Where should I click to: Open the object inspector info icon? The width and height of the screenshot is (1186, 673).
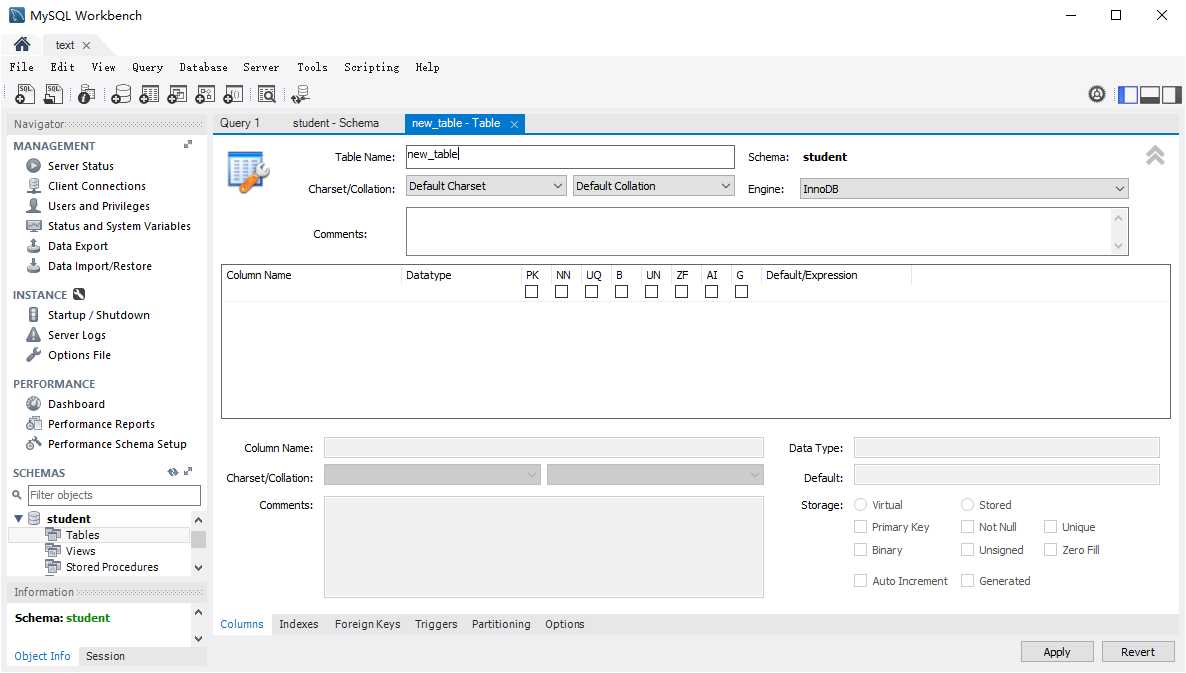pyautogui.click(x=87, y=94)
